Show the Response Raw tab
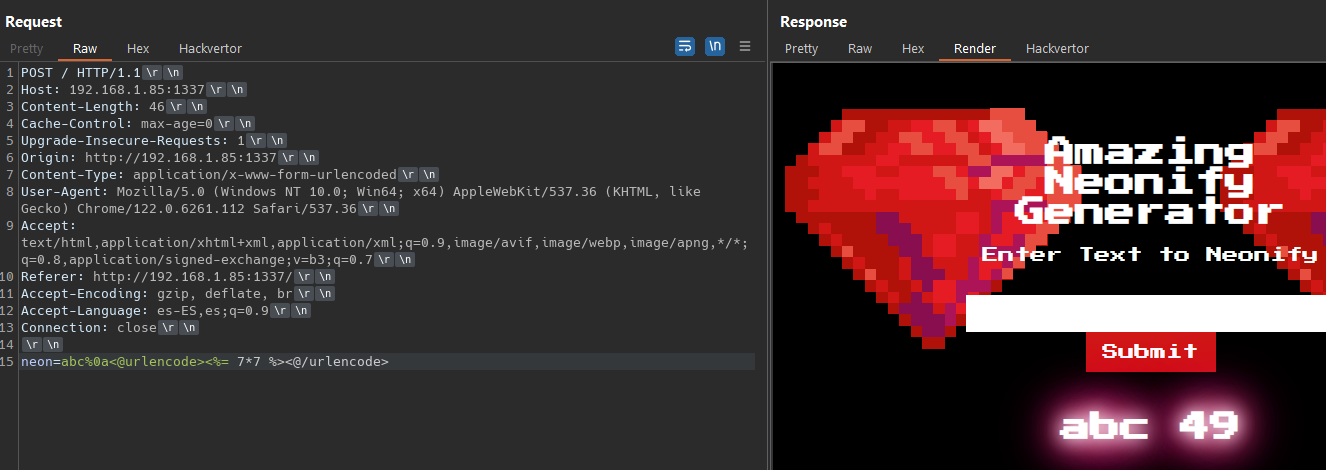 tap(860, 48)
